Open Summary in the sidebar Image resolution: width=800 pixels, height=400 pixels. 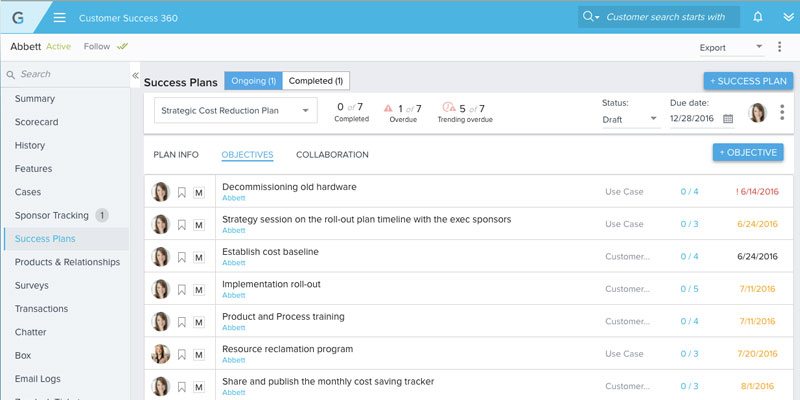click(x=35, y=98)
